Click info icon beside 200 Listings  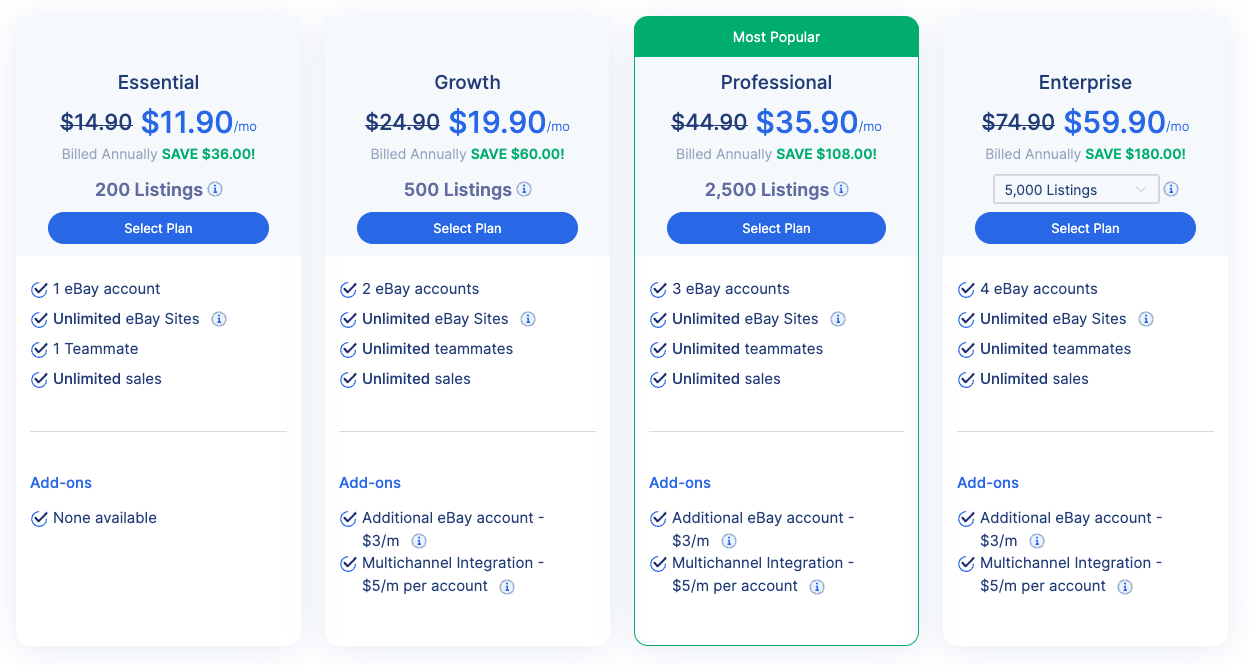click(216, 190)
